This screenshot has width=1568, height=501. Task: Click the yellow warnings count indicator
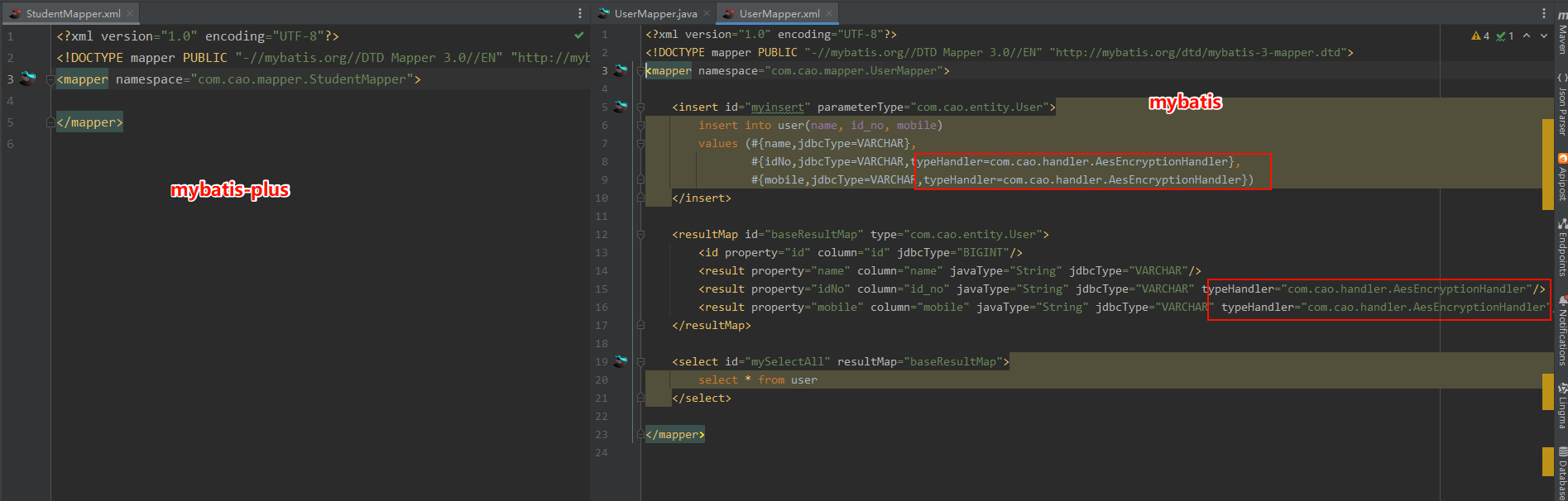tap(1480, 36)
